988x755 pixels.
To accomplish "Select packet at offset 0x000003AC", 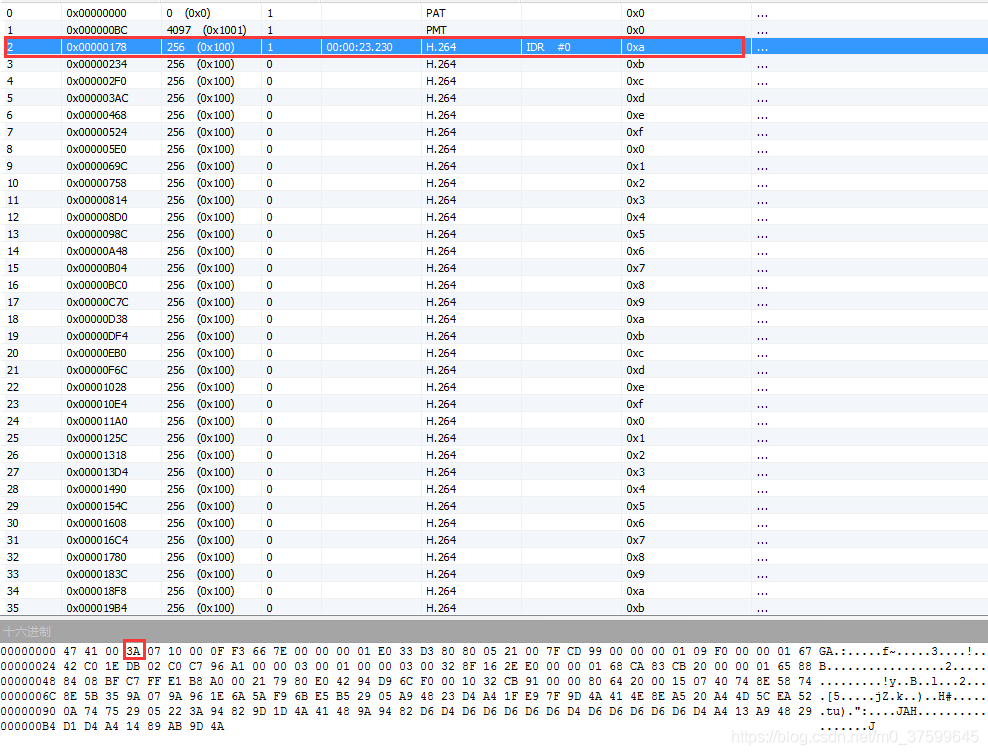I will pyautogui.click(x=494, y=98).
